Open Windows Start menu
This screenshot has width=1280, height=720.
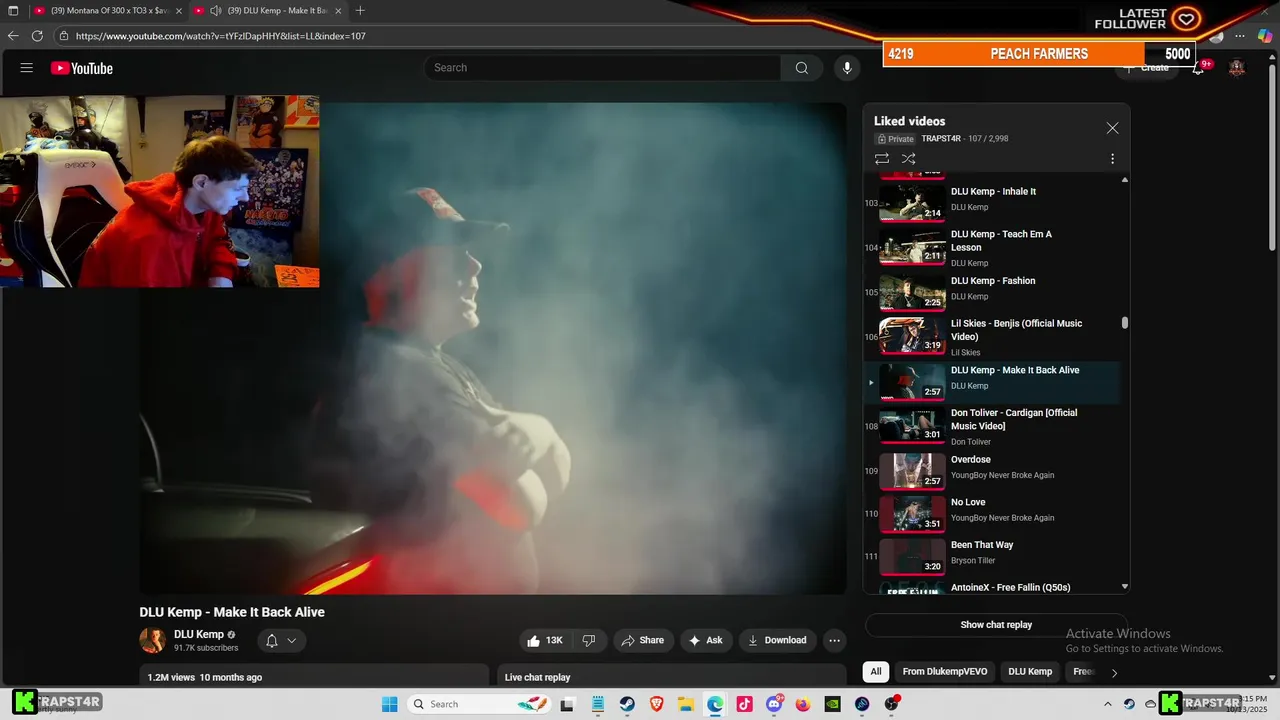pos(389,704)
